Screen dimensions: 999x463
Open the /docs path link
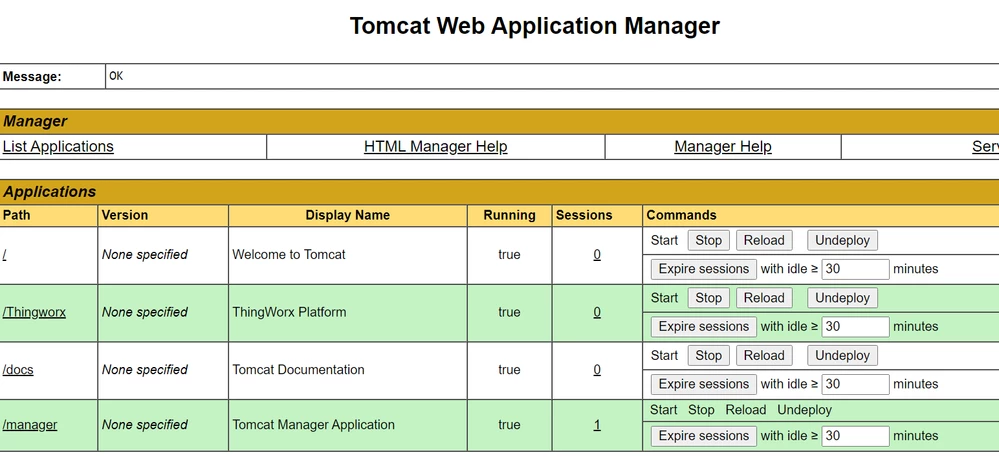coord(18,369)
